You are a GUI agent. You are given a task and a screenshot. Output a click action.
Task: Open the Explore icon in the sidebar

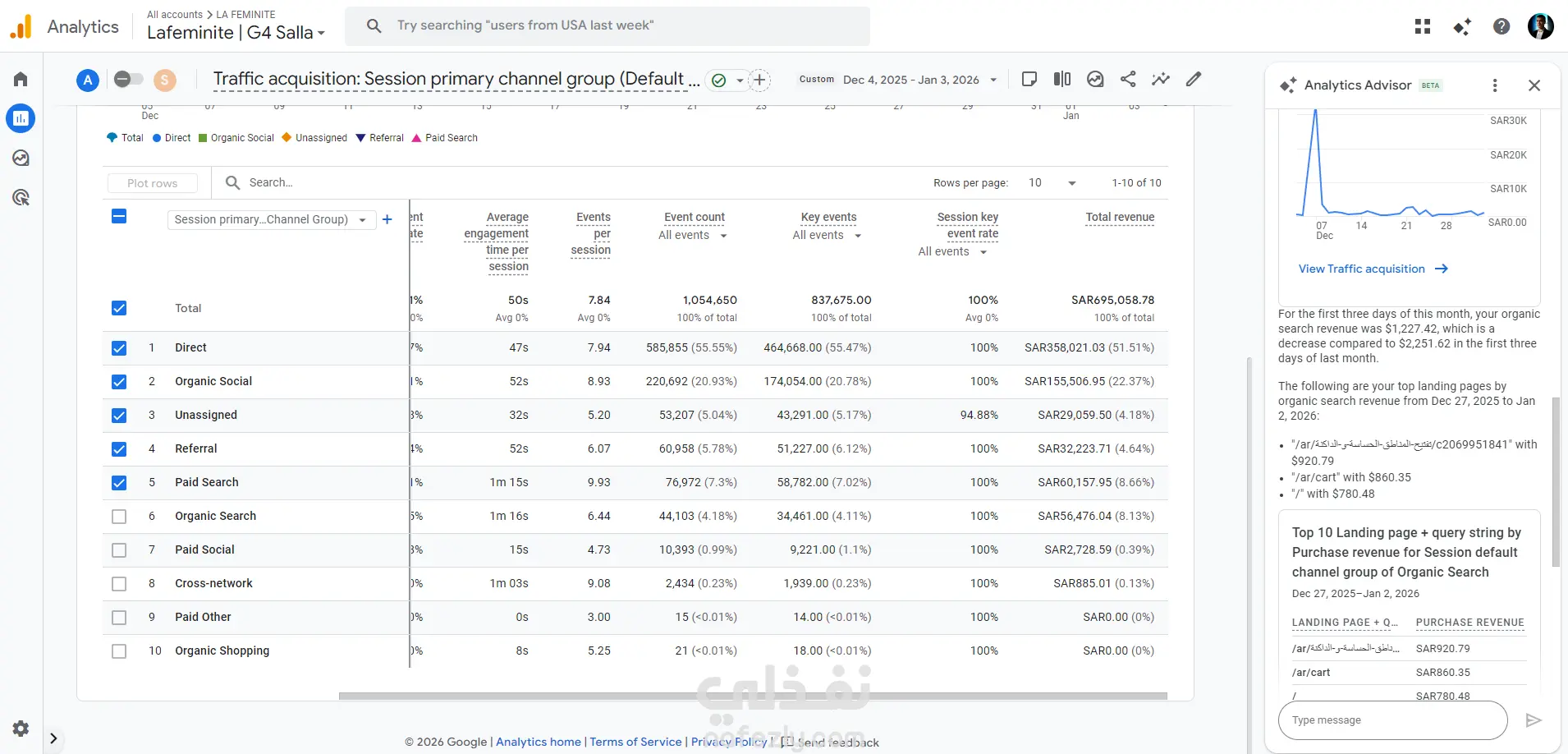pyautogui.click(x=21, y=159)
